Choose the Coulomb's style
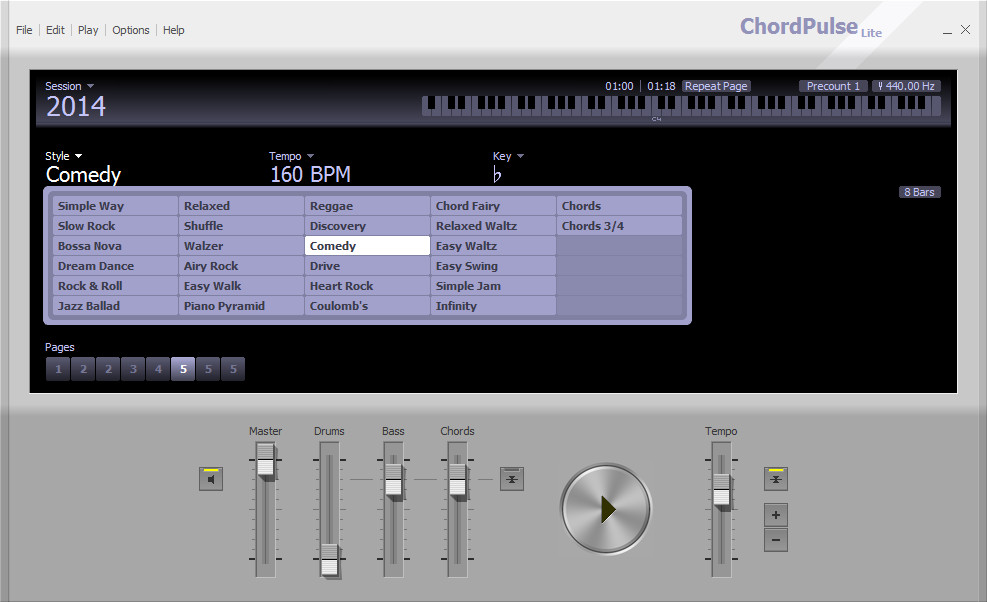This screenshot has height=602, width=987. 368,306
